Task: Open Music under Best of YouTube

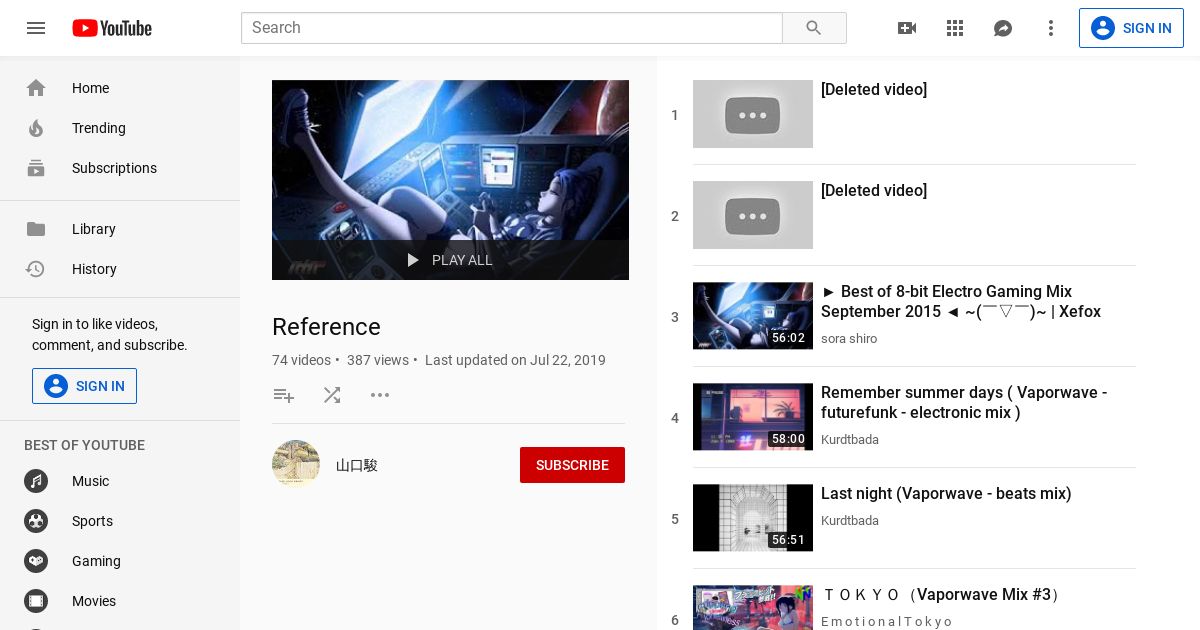Action: 120,481
